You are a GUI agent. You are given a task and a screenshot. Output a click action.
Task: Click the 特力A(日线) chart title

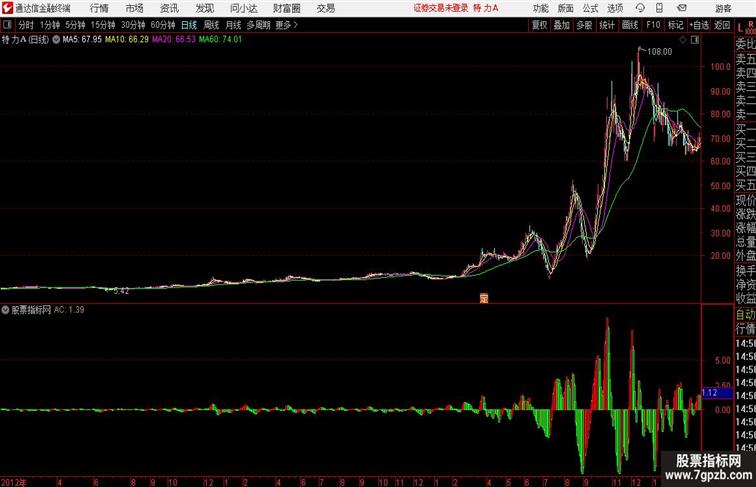pyautogui.click(x=25, y=40)
